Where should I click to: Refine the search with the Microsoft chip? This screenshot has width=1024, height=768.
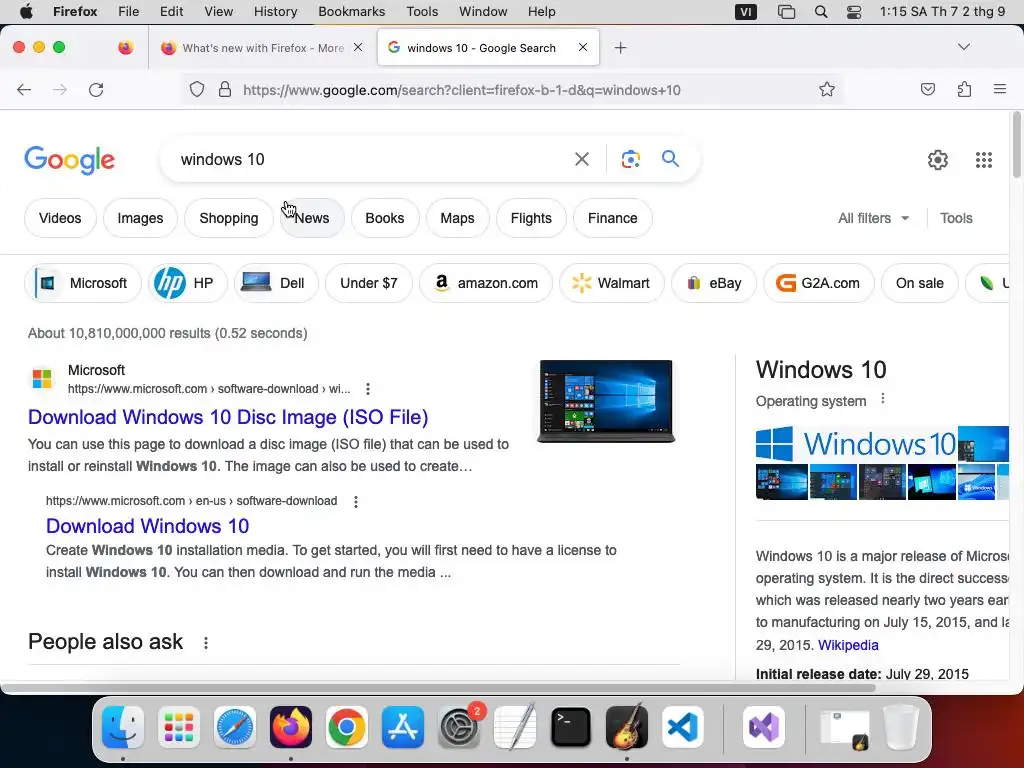pyautogui.click(x=83, y=283)
